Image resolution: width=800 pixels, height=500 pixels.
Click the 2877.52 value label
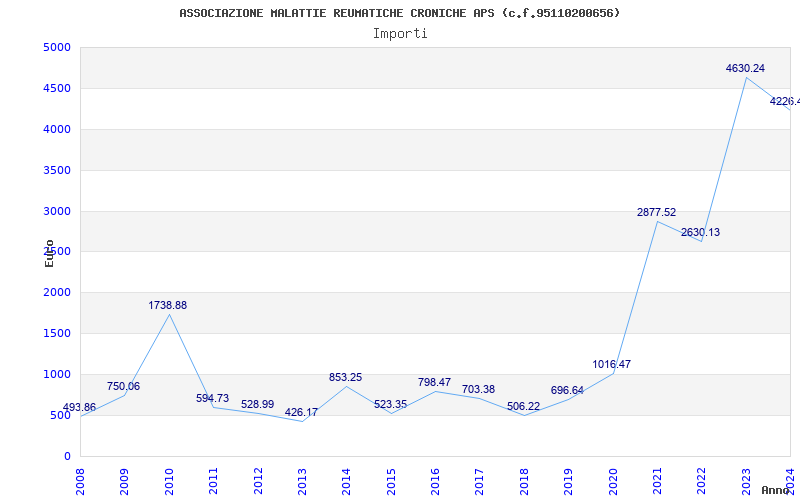656,212
